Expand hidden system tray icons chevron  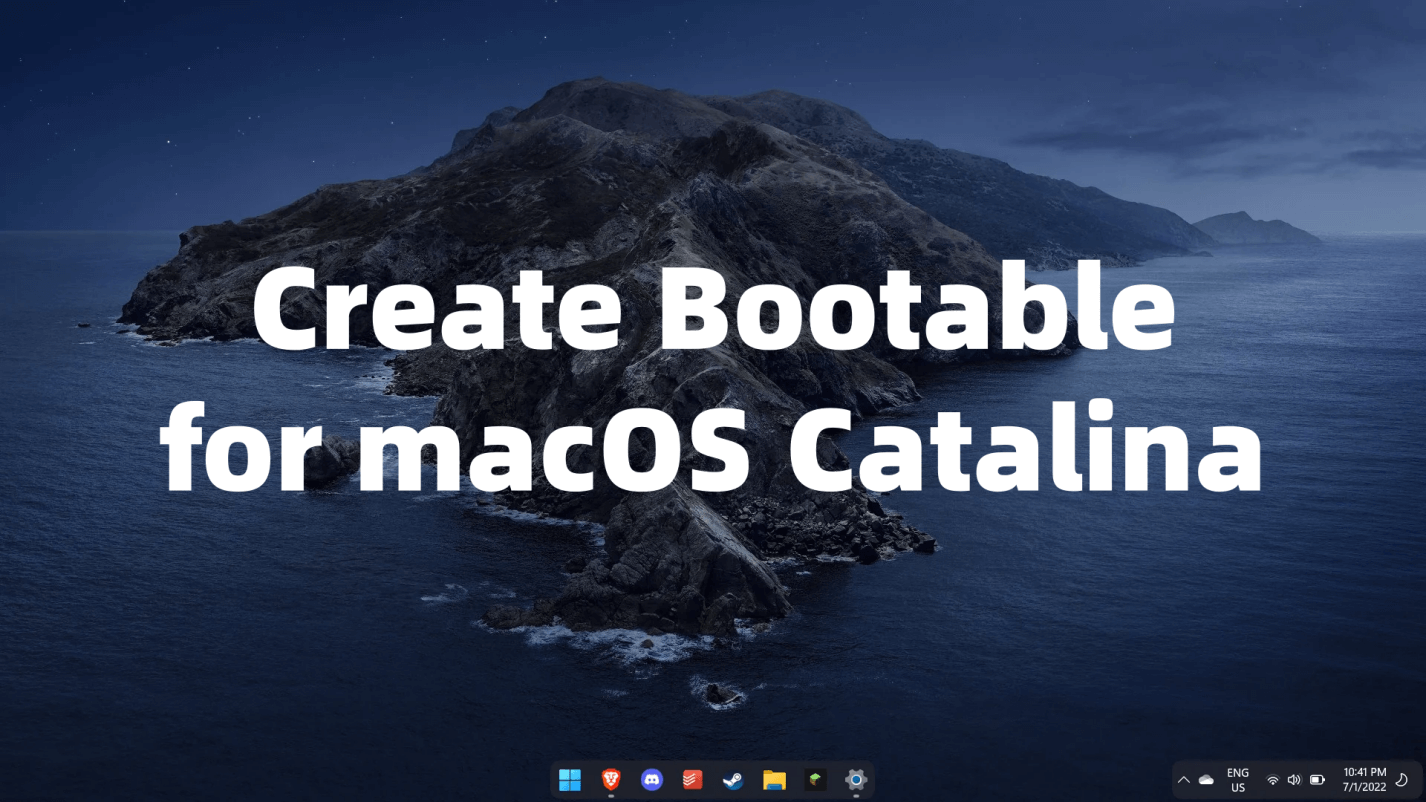pos(1184,780)
